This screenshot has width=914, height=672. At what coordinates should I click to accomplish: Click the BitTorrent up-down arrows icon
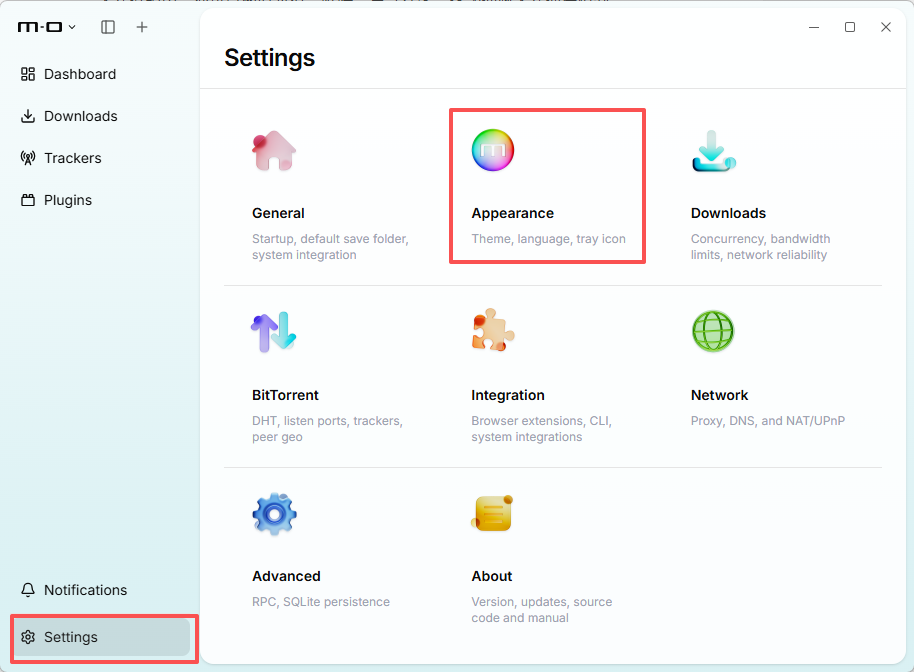tap(273, 332)
